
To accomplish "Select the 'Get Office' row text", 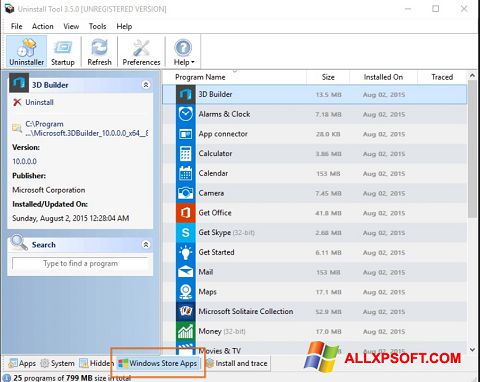I will (x=215, y=213).
